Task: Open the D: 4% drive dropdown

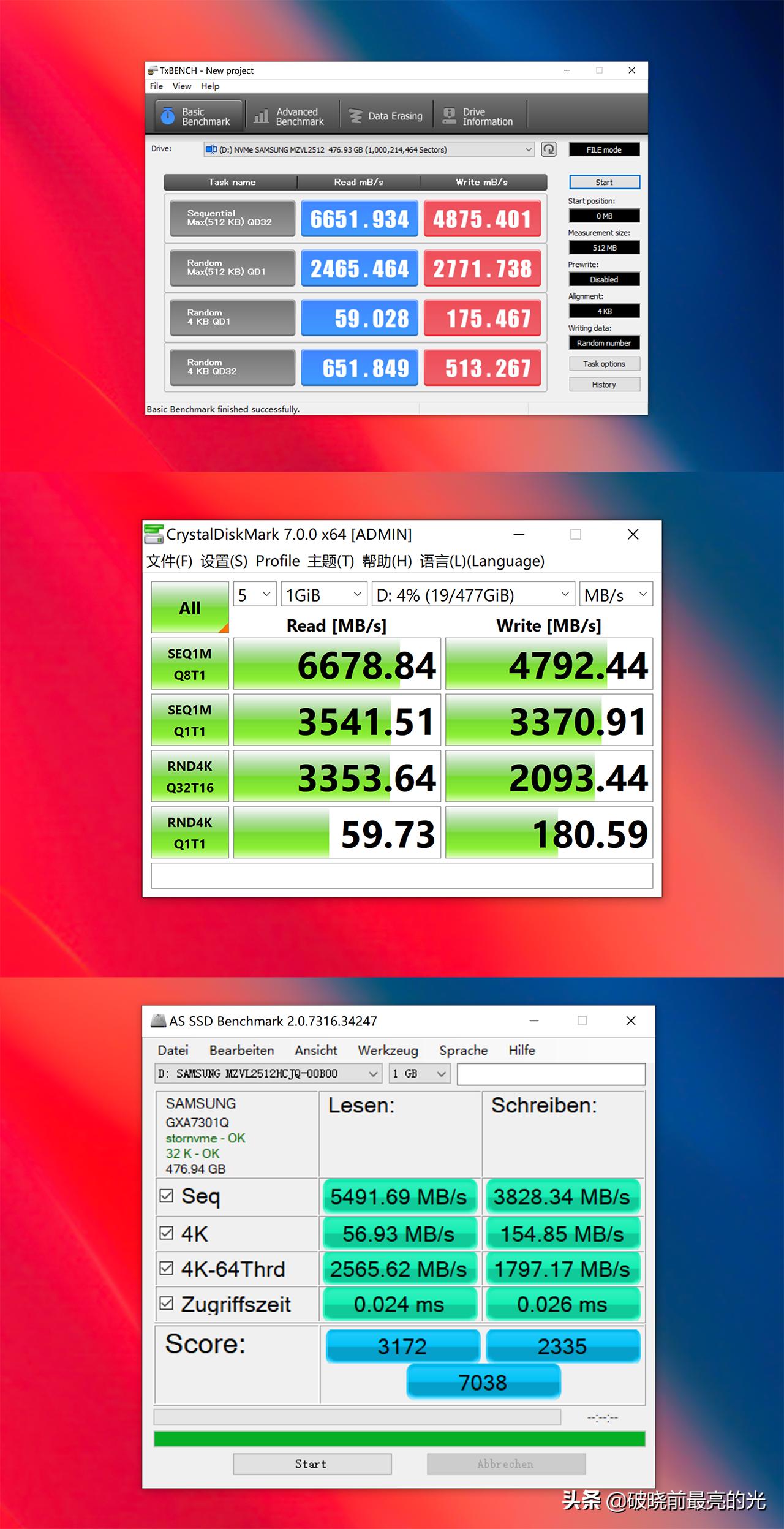Action: click(x=473, y=594)
